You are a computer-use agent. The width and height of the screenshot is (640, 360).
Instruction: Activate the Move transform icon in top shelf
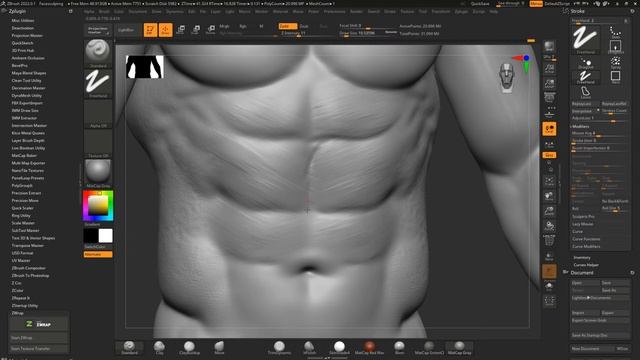click(x=180, y=30)
